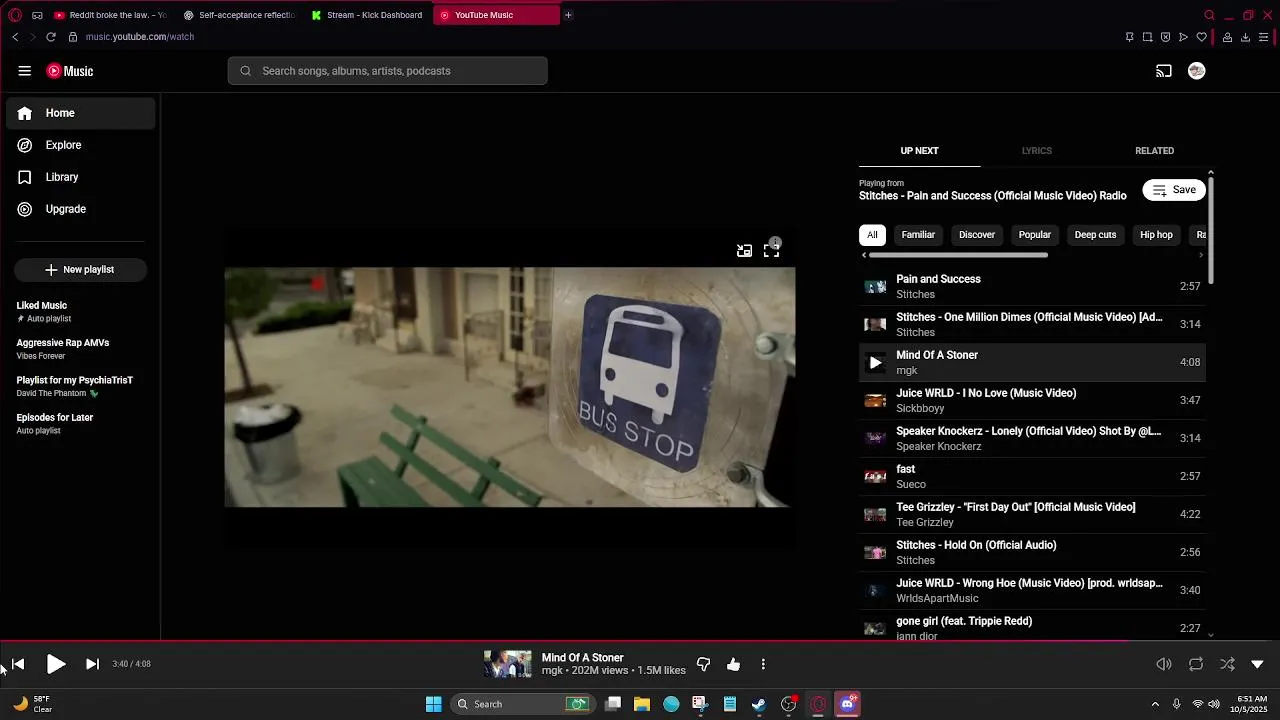Play gone girl feat. Trippie Redd
The image size is (1280, 720).
[x=1032, y=628]
